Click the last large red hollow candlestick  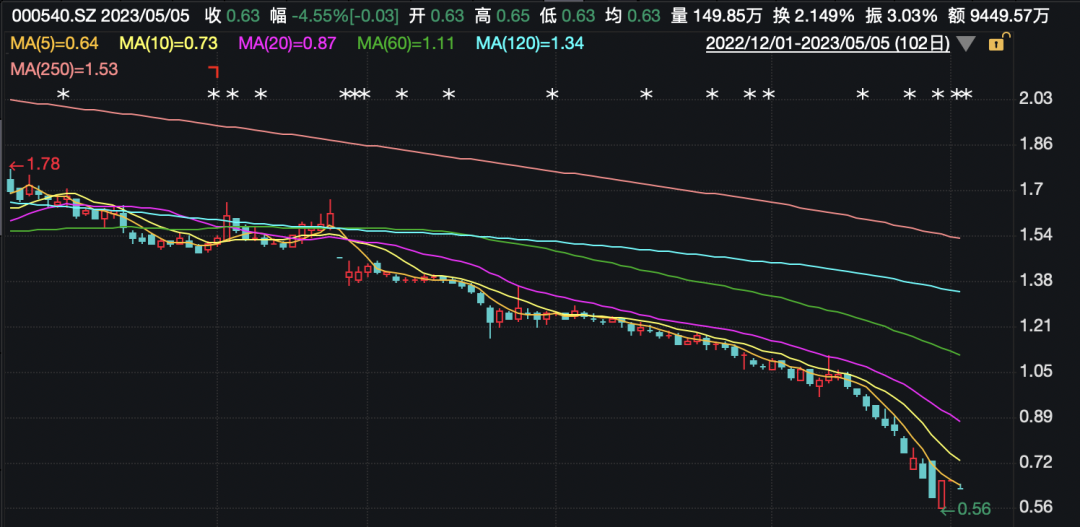(x=942, y=494)
